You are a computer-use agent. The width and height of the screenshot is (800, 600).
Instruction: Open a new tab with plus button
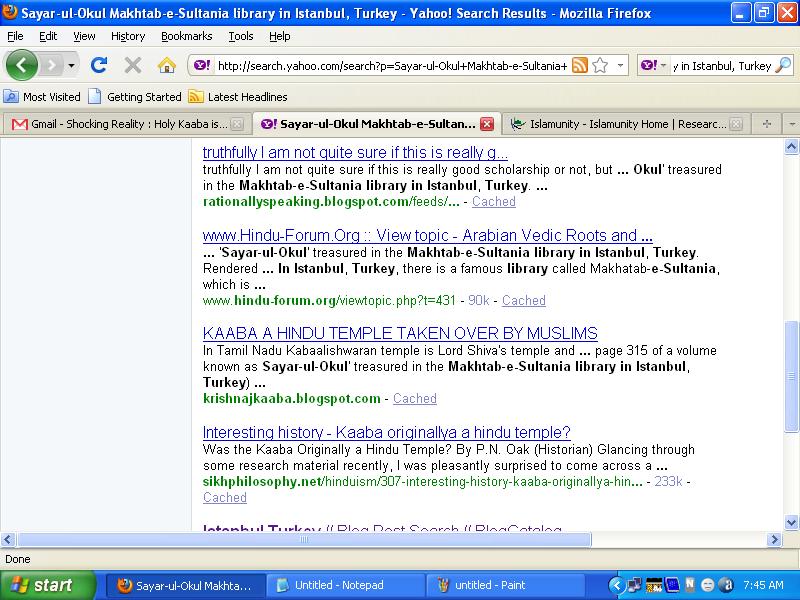[766, 124]
